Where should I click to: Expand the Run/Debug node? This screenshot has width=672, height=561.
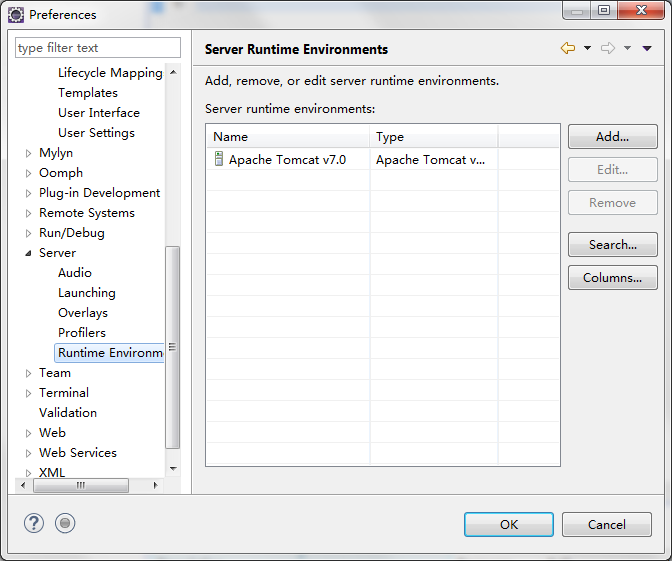click(28, 234)
